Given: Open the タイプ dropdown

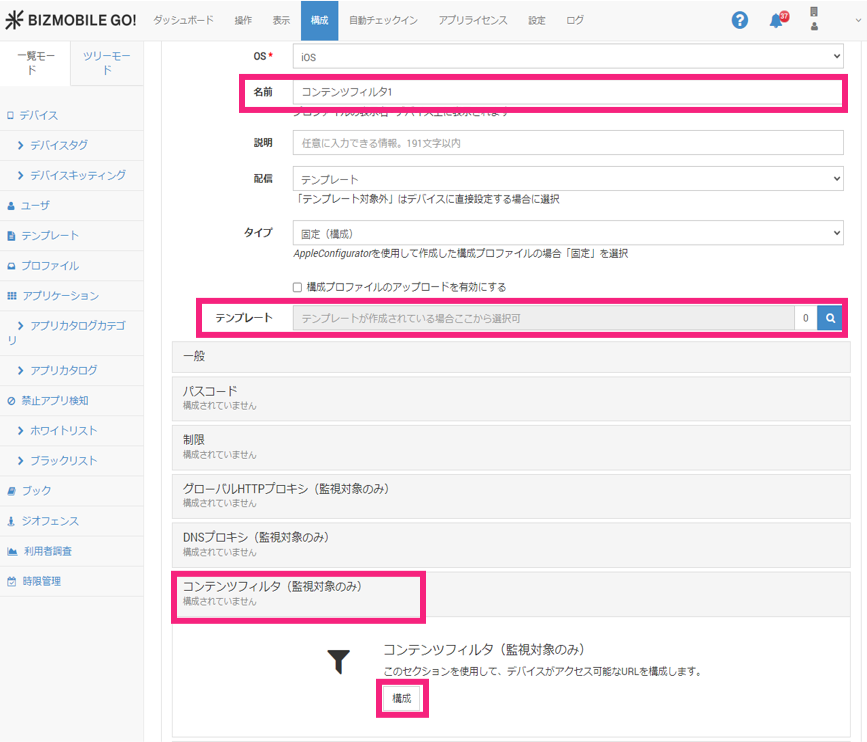Looking at the screenshot, I should [567, 233].
